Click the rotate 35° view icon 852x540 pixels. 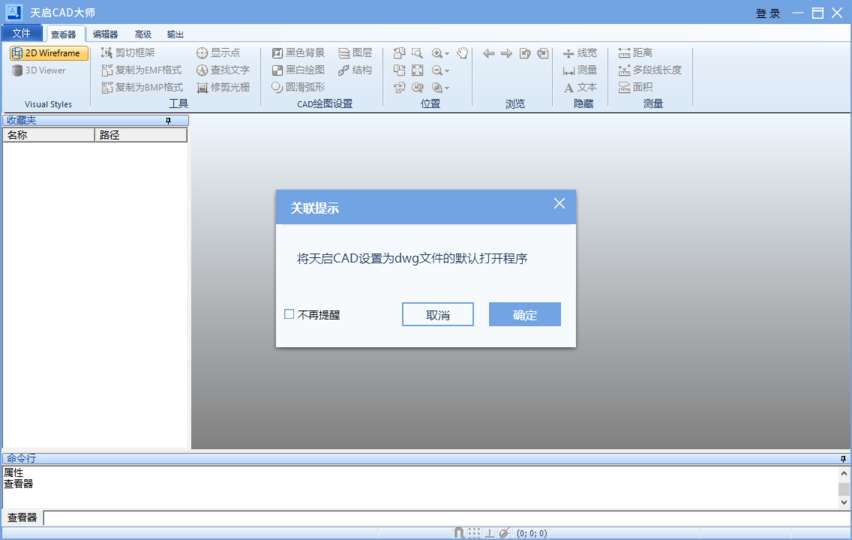pyautogui.click(x=399, y=87)
